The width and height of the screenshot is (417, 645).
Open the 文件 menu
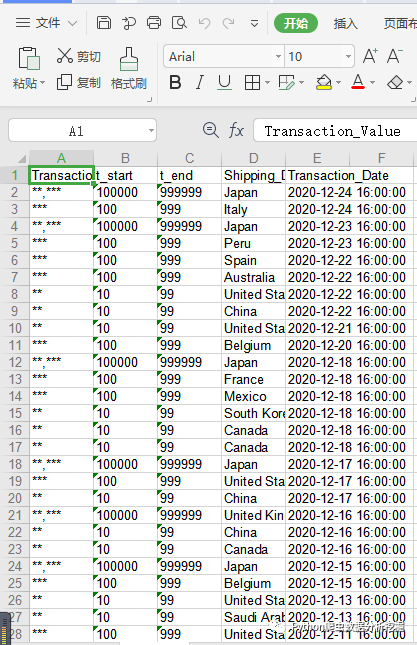[x=38, y=23]
